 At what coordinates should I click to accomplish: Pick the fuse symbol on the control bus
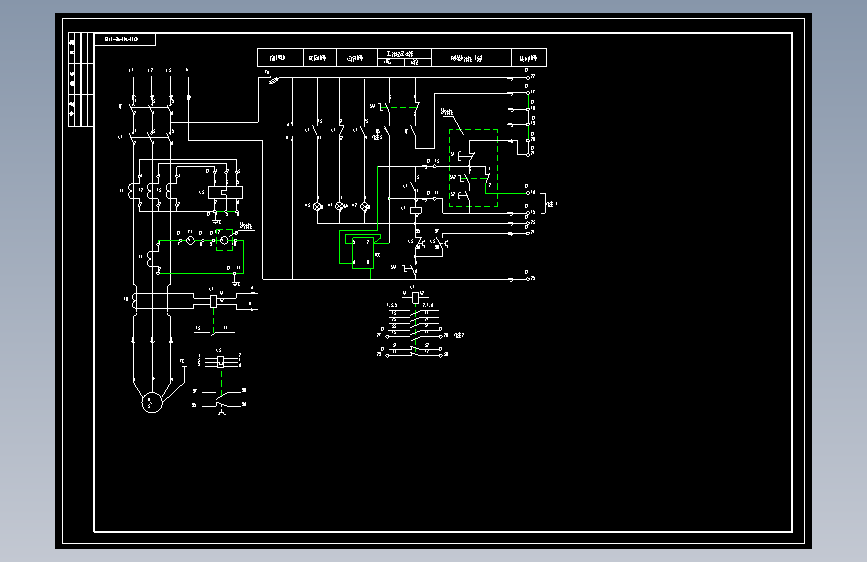pos(274,81)
